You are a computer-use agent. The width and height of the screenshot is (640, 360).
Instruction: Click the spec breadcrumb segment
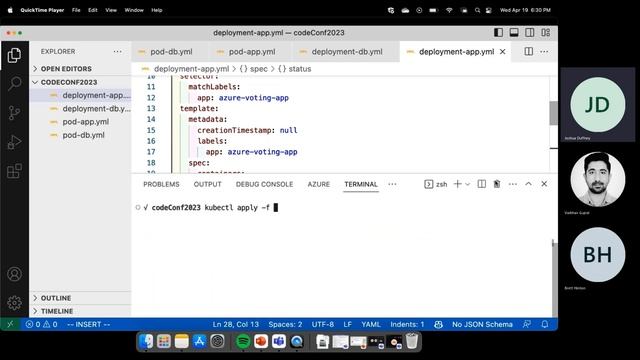point(253,69)
